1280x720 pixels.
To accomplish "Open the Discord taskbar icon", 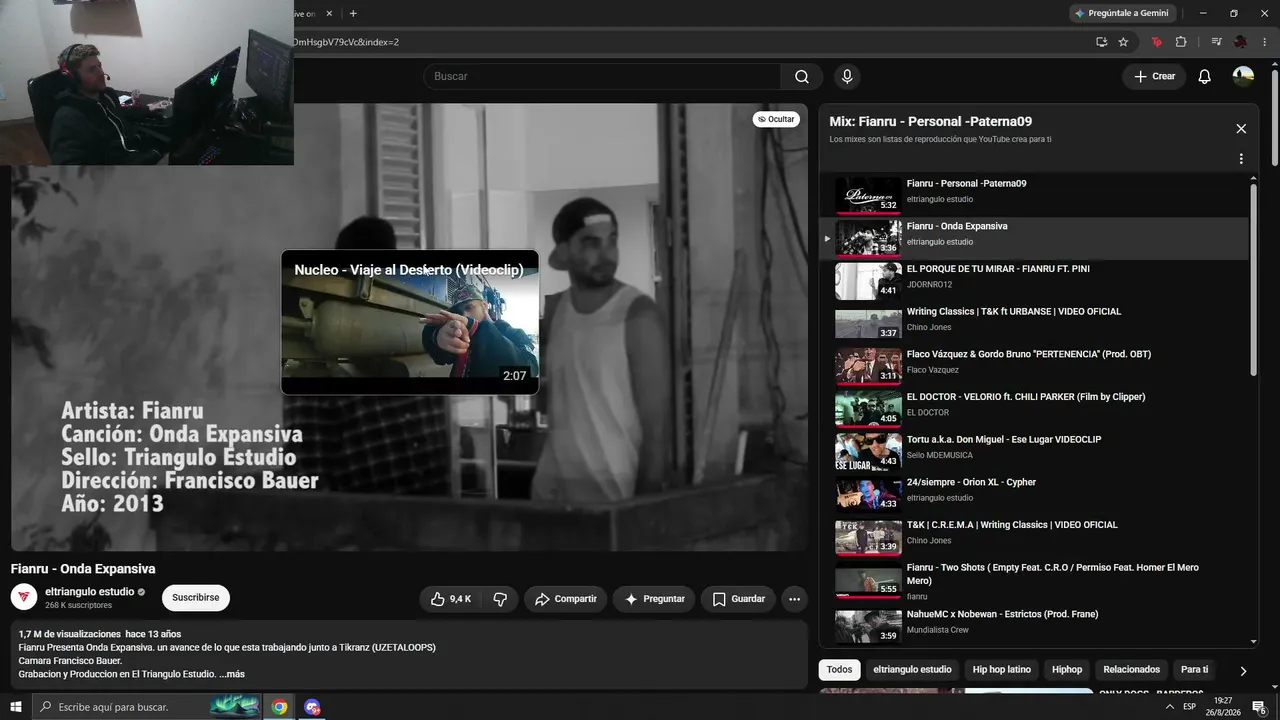I will (312, 707).
